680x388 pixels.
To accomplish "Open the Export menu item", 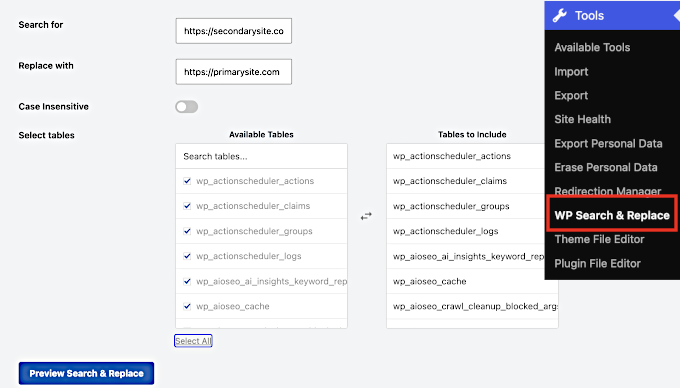I will [571, 96].
